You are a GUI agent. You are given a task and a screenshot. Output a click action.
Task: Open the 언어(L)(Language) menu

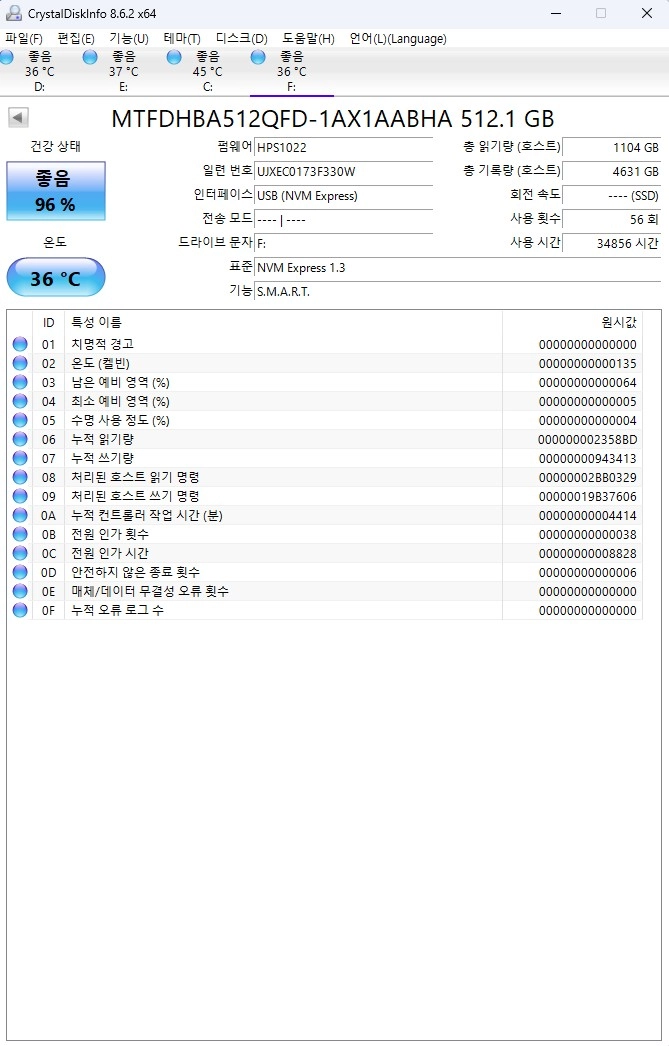(398, 39)
